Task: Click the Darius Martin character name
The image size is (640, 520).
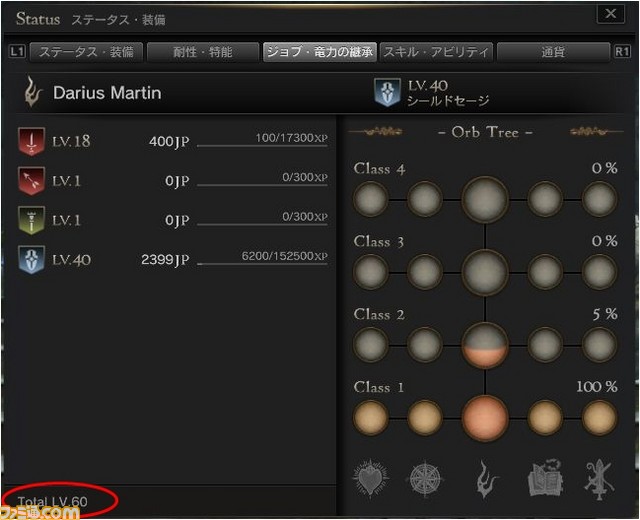Action: [x=107, y=93]
